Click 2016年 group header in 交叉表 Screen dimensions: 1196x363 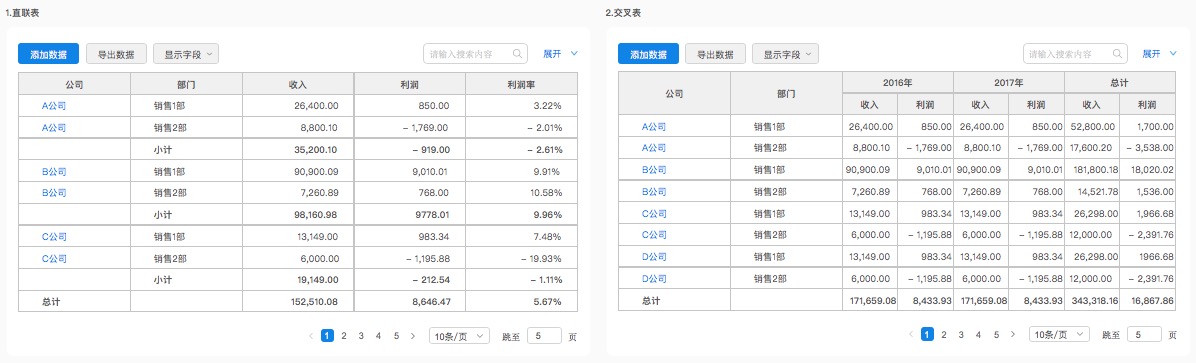[898, 82]
